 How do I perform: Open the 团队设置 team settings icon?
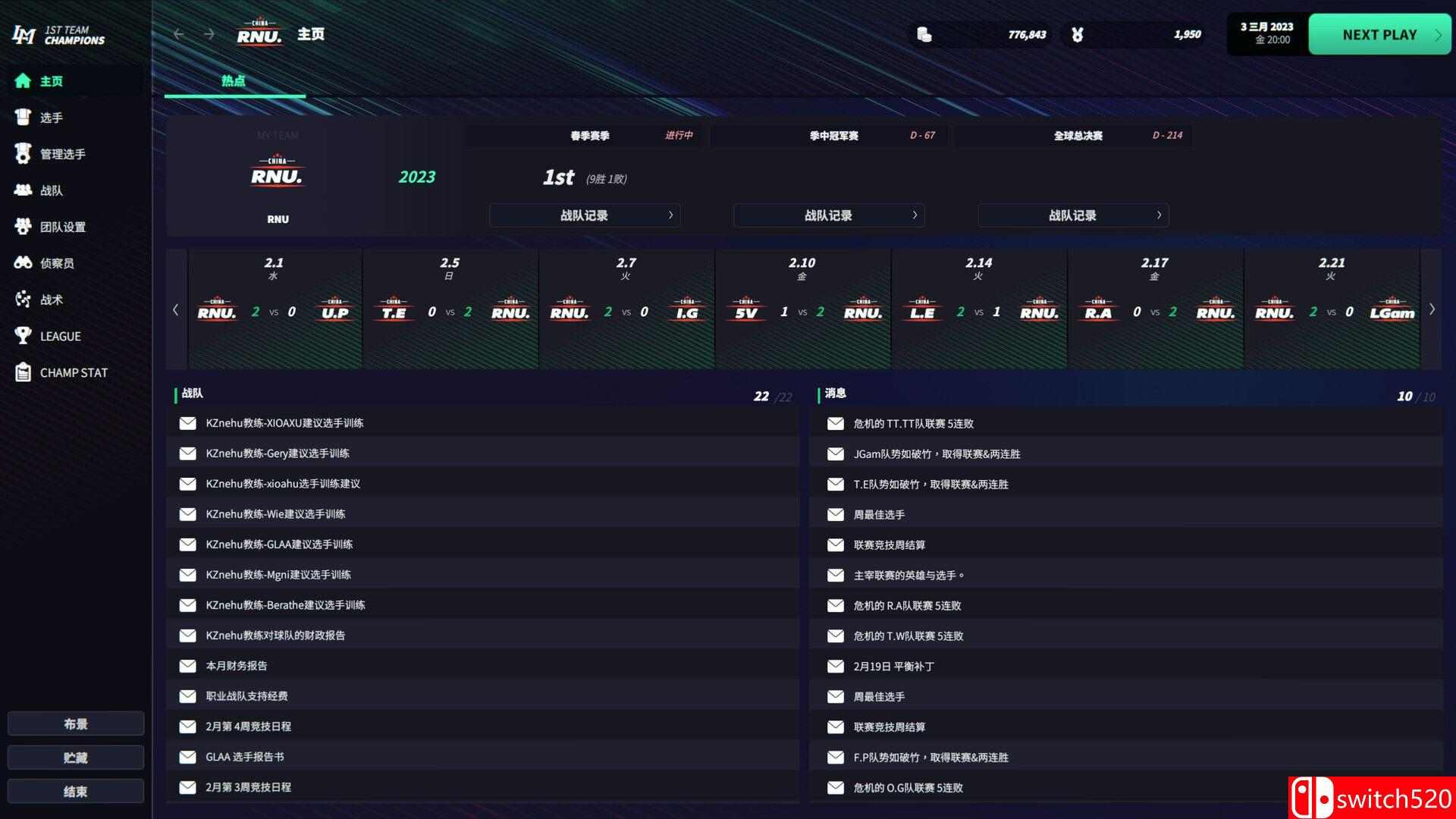point(23,227)
